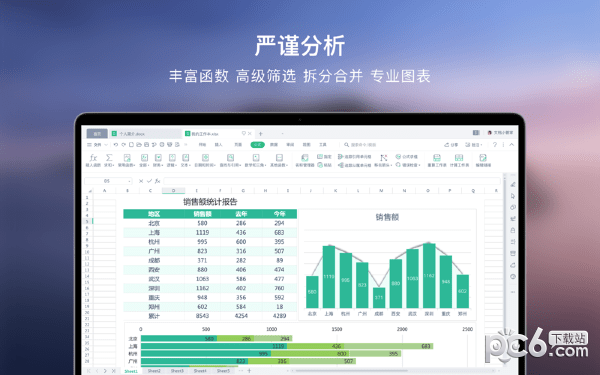The image size is (600, 375).
Task: Open the Sheet5 worksheet tab
Action: point(223,371)
